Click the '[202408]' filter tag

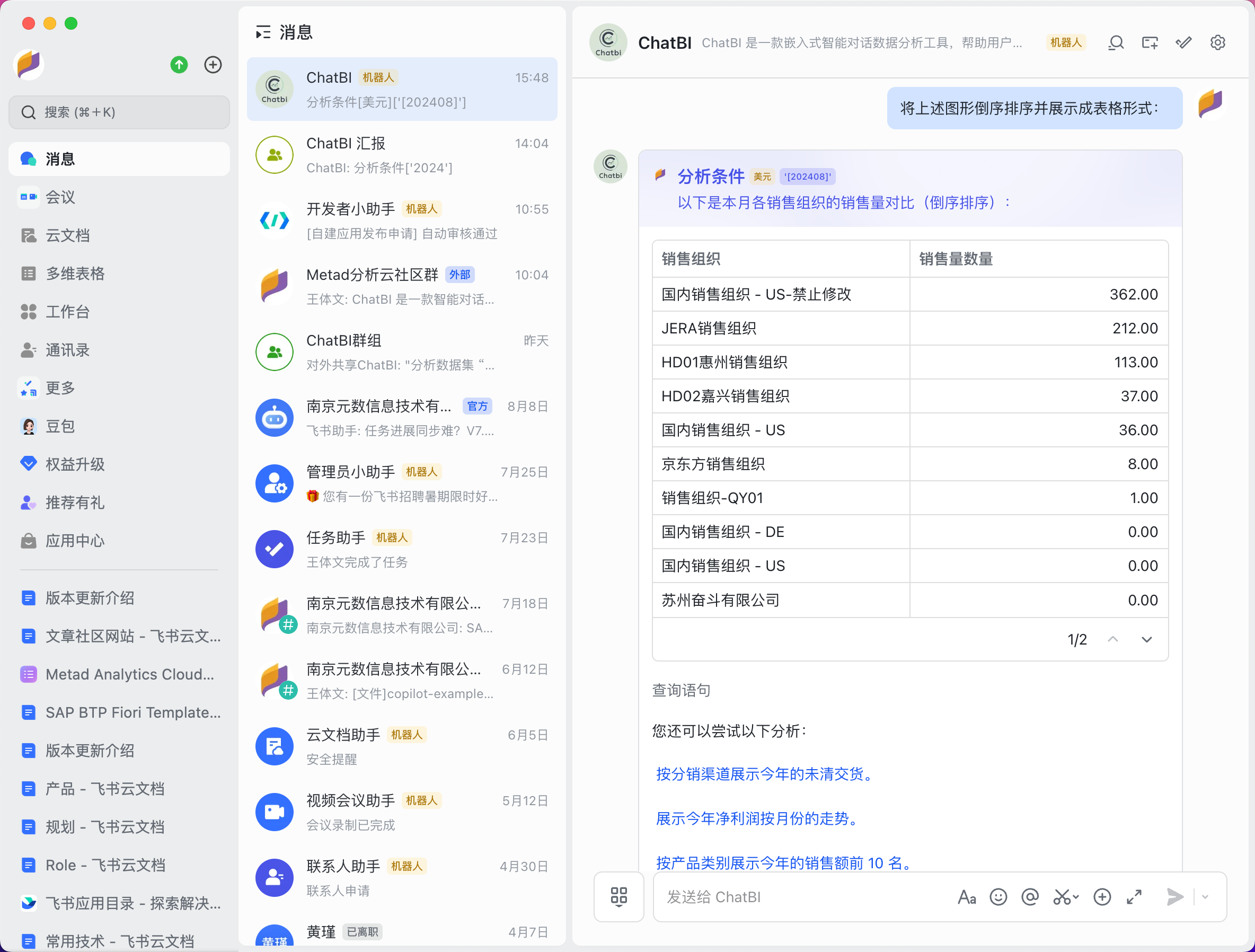point(807,177)
